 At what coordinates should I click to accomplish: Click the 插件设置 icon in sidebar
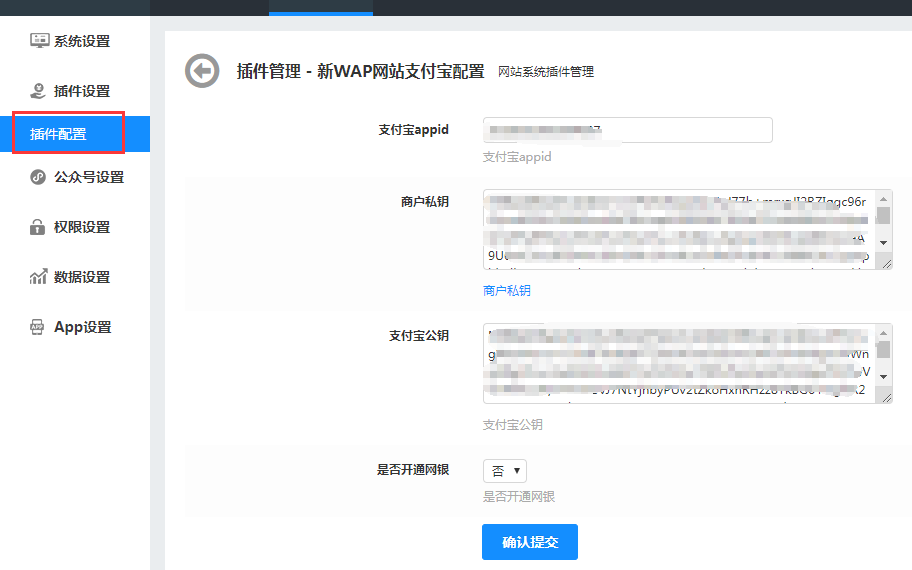tap(39, 91)
